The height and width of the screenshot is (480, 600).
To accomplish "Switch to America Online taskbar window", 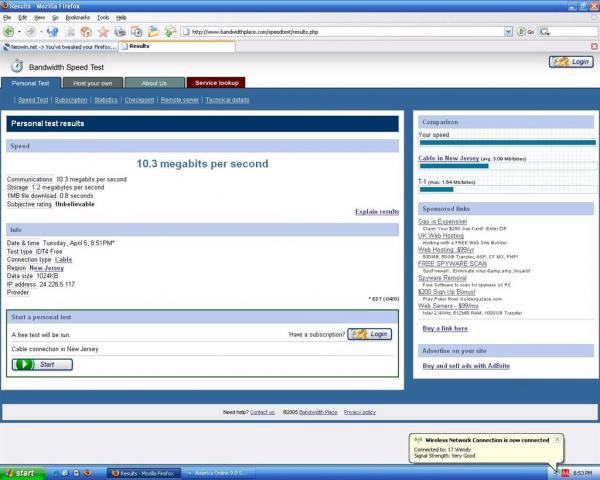I will click(x=218, y=473).
